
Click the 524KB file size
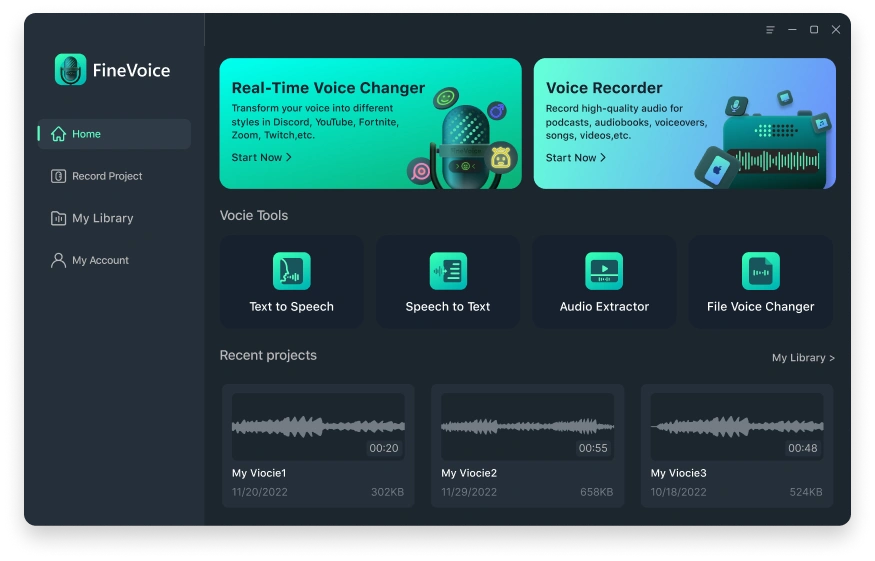[x=806, y=492]
